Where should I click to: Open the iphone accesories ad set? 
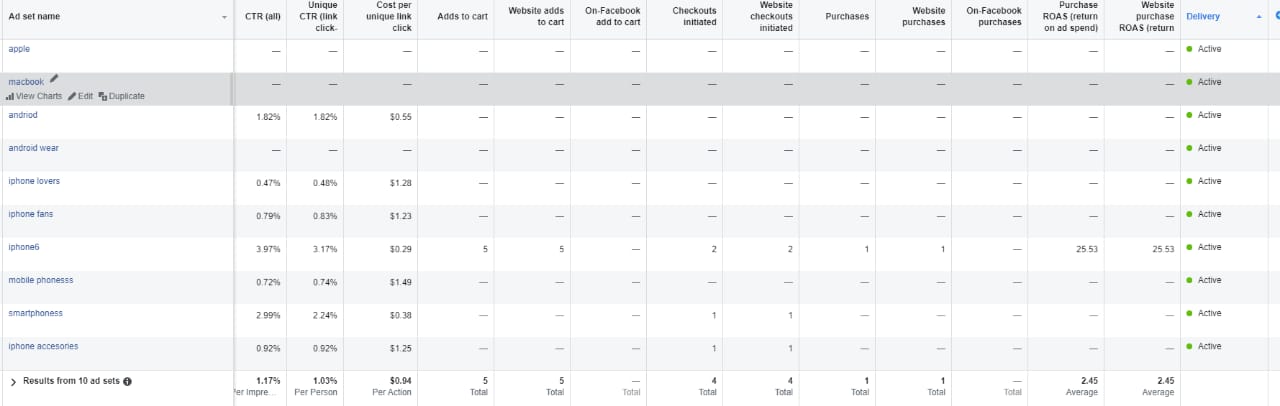[x=43, y=346]
